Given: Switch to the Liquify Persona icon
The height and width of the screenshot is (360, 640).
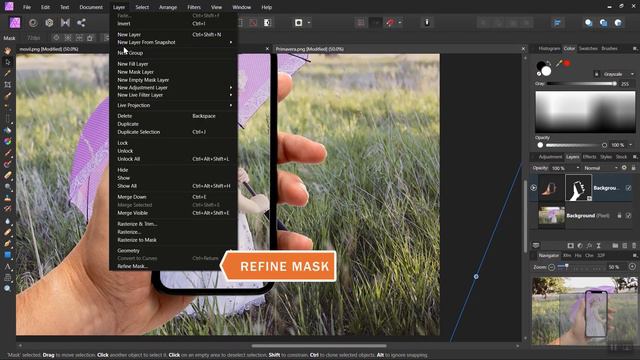Looking at the screenshot, I should coord(33,23).
